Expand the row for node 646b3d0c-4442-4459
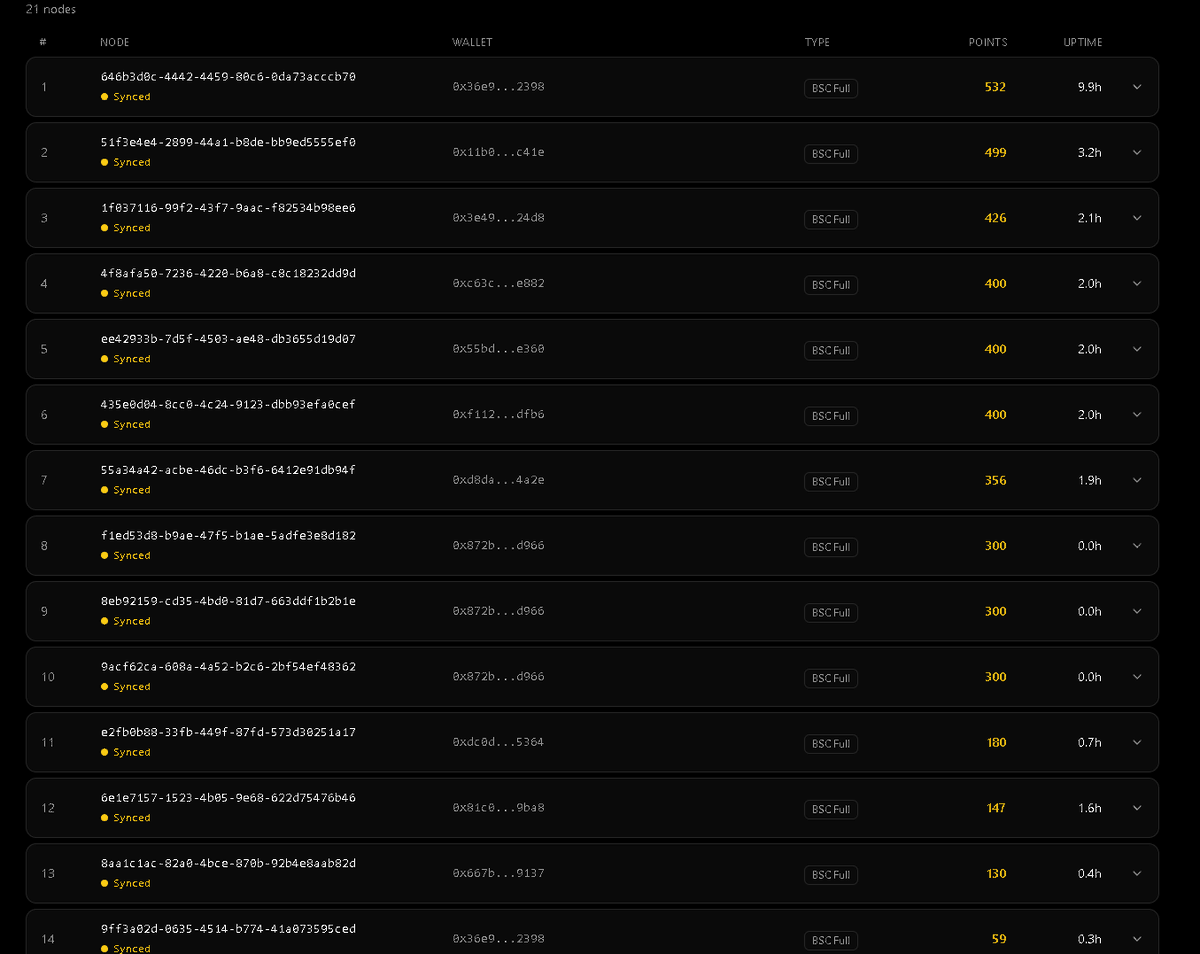The height and width of the screenshot is (954, 1200). click(x=1137, y=87)
